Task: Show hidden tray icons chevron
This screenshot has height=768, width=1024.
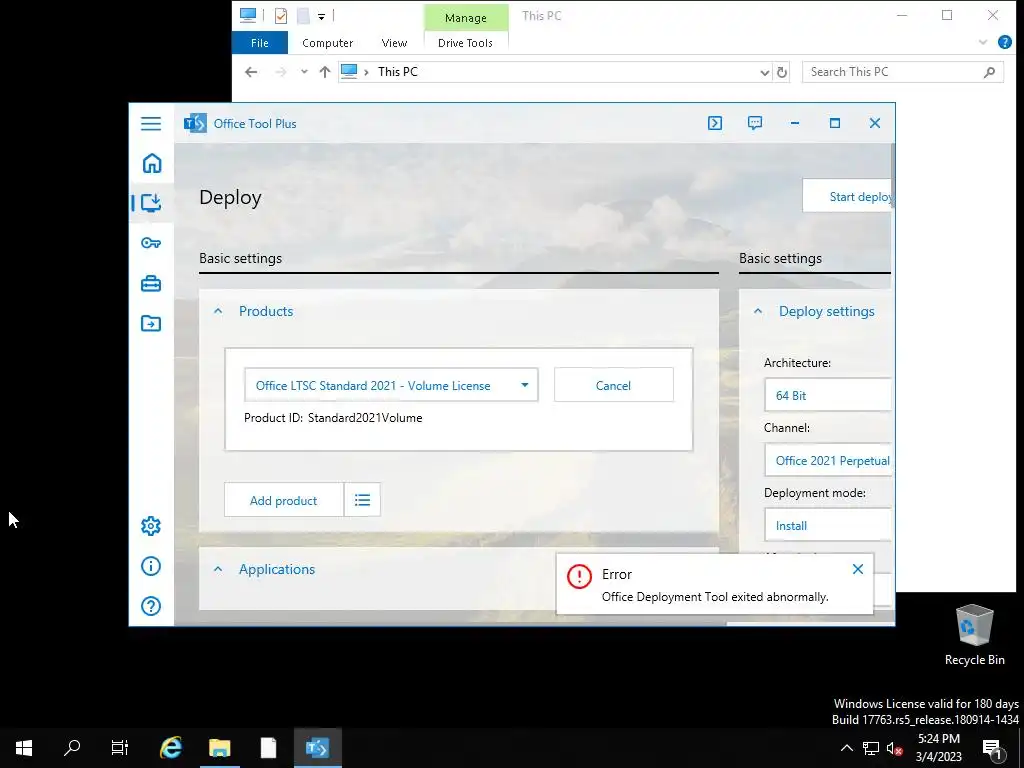Action: click(846, 748)
